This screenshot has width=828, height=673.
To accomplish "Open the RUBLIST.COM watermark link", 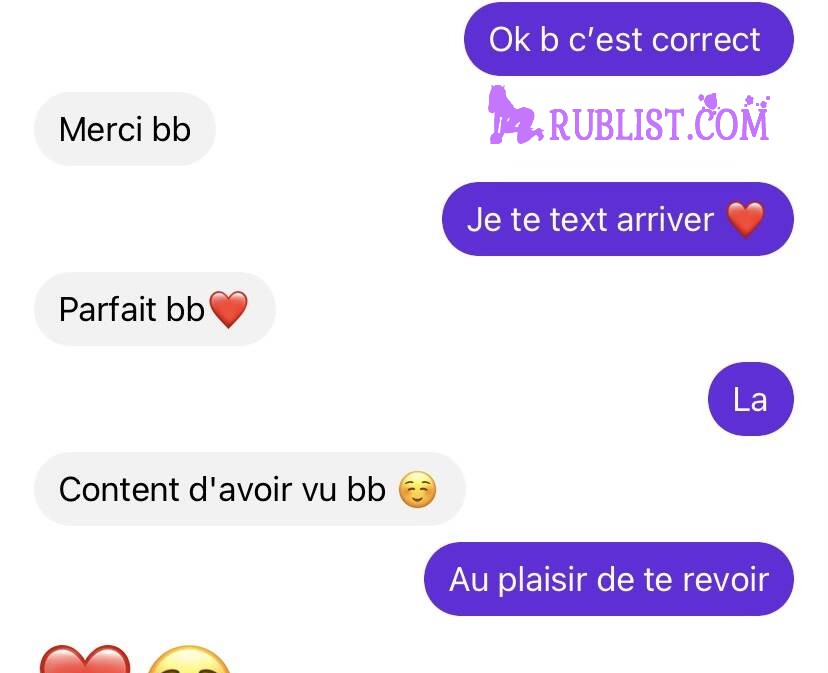I will click(658, 124).
